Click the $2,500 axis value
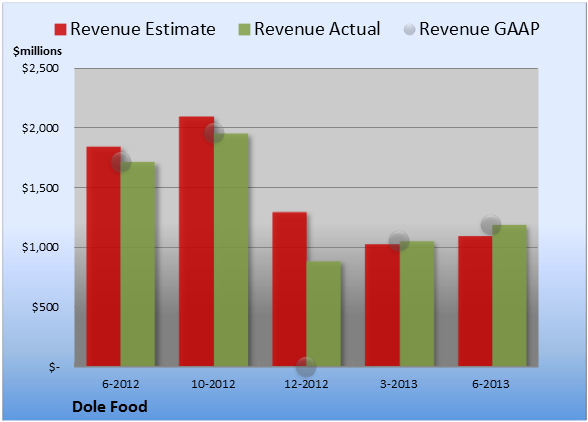 point(40,68)
